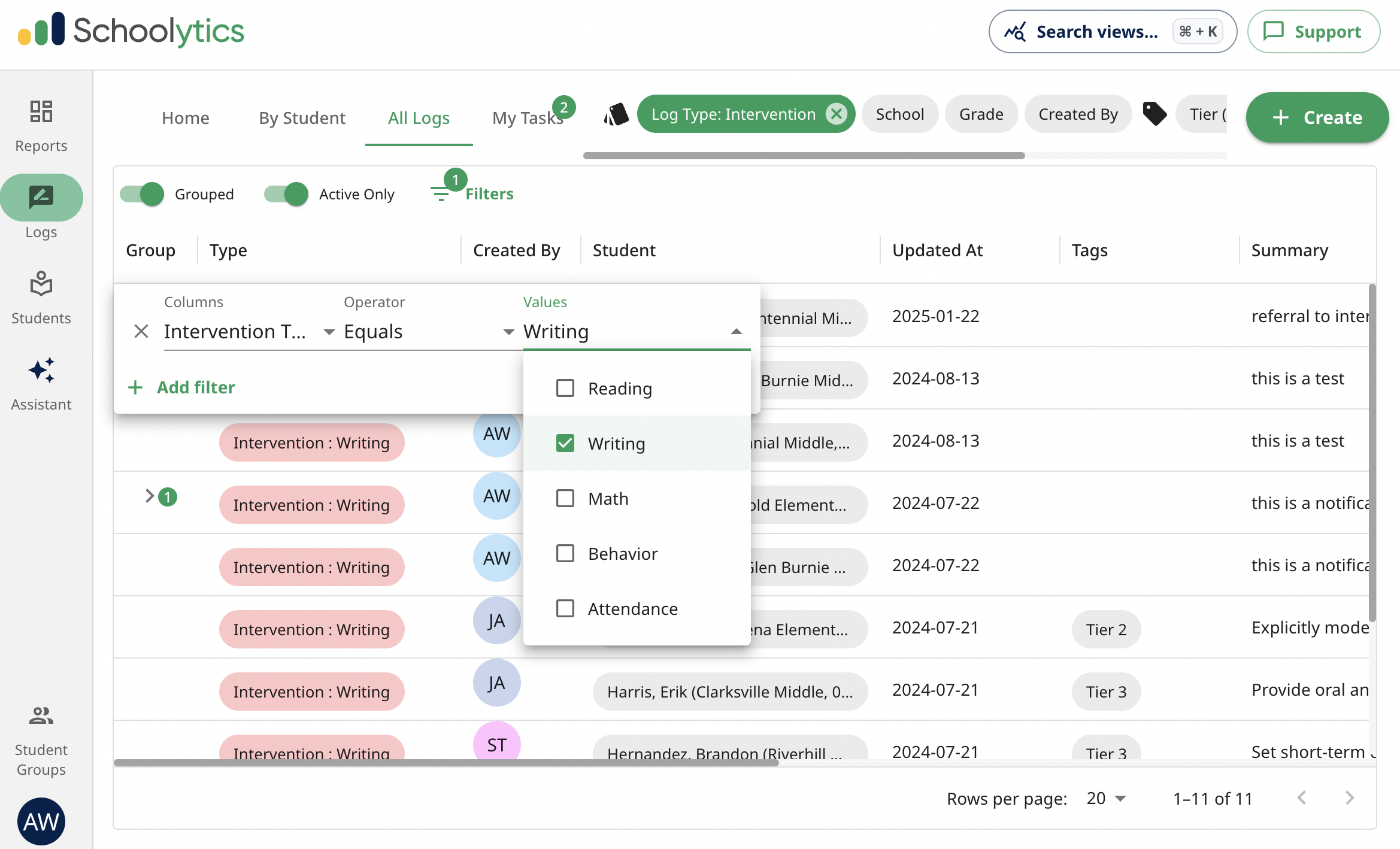
Task: Go to previous page arrow
Action: click(x=1302, y=798)
